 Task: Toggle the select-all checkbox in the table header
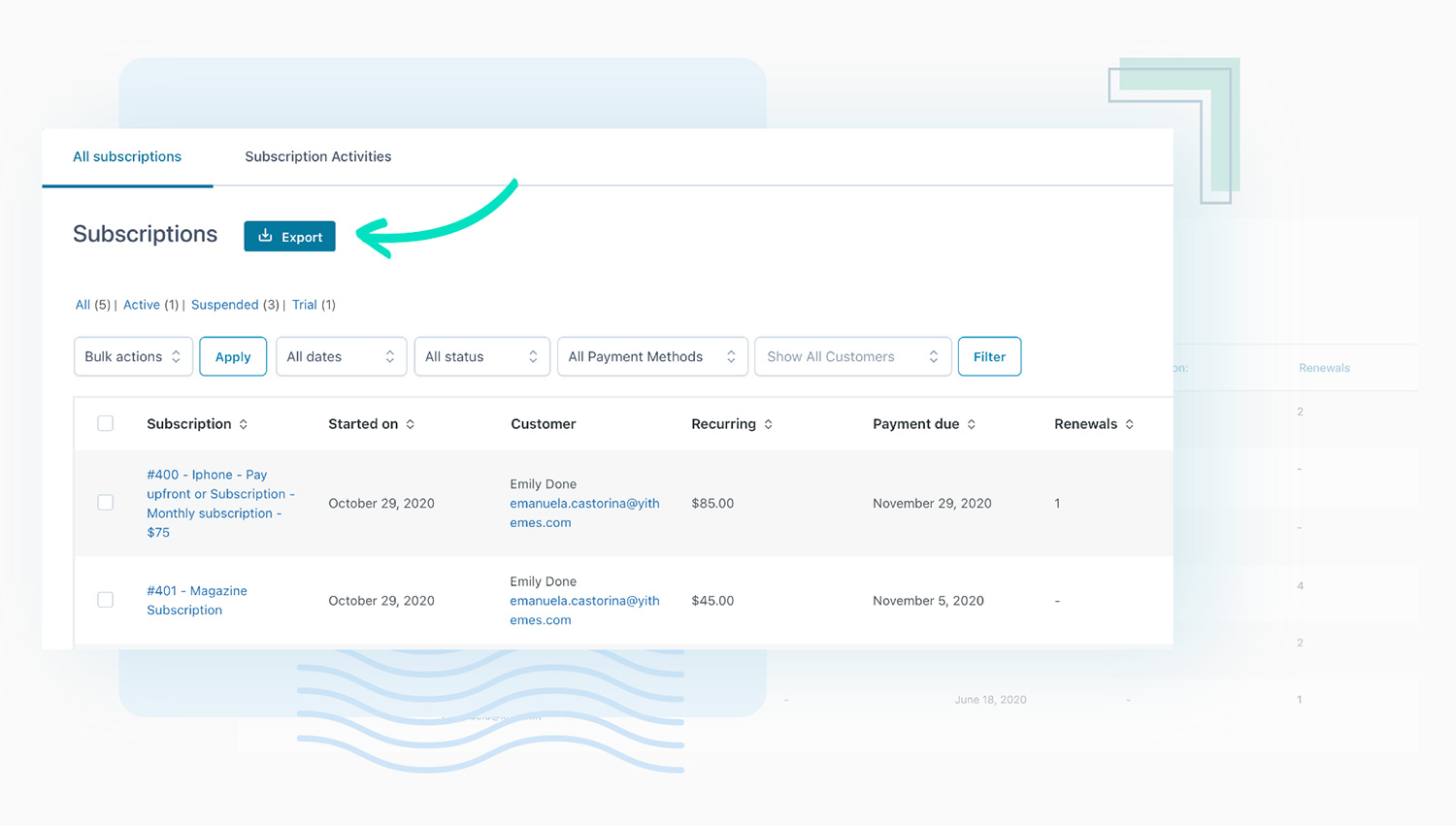(105, 423)
